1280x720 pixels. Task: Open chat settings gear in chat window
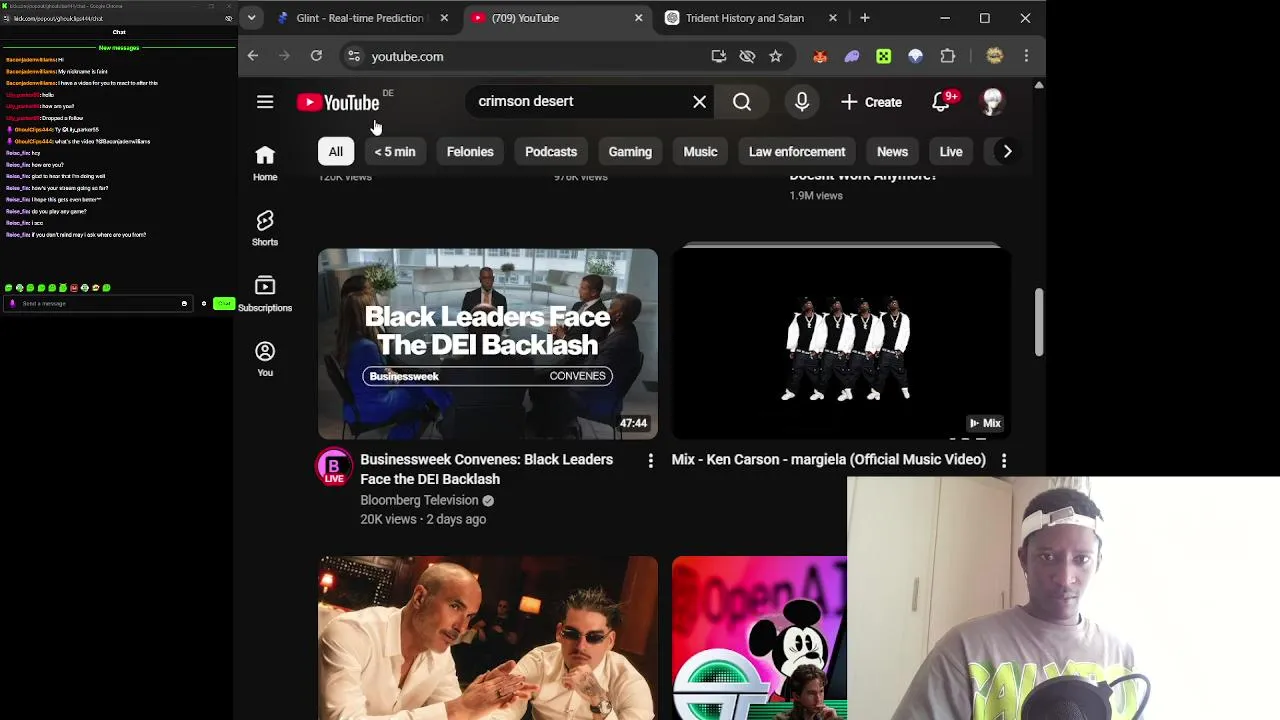(x=204, y=303)
